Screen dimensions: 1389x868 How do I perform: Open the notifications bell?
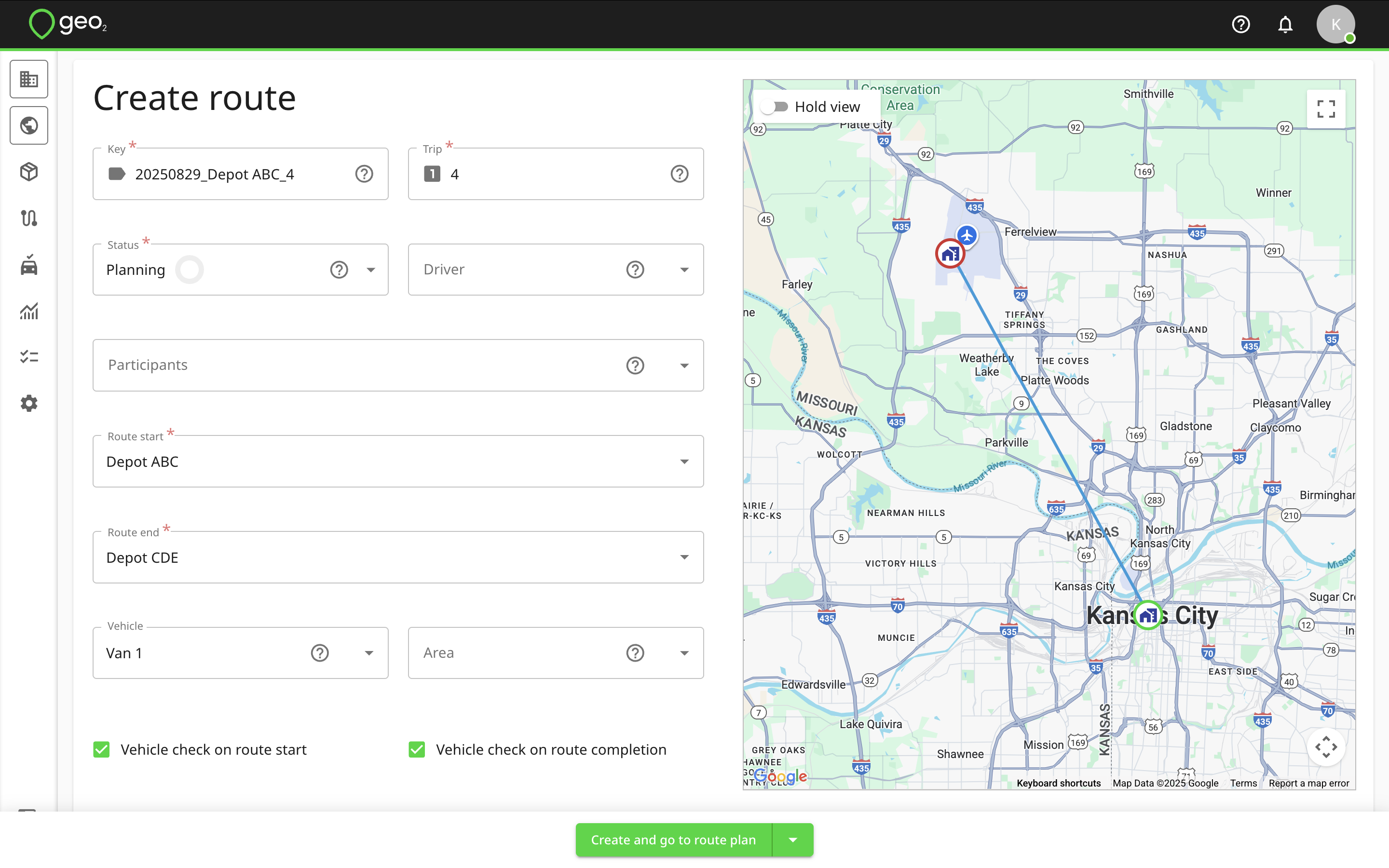coord(1286,25)
